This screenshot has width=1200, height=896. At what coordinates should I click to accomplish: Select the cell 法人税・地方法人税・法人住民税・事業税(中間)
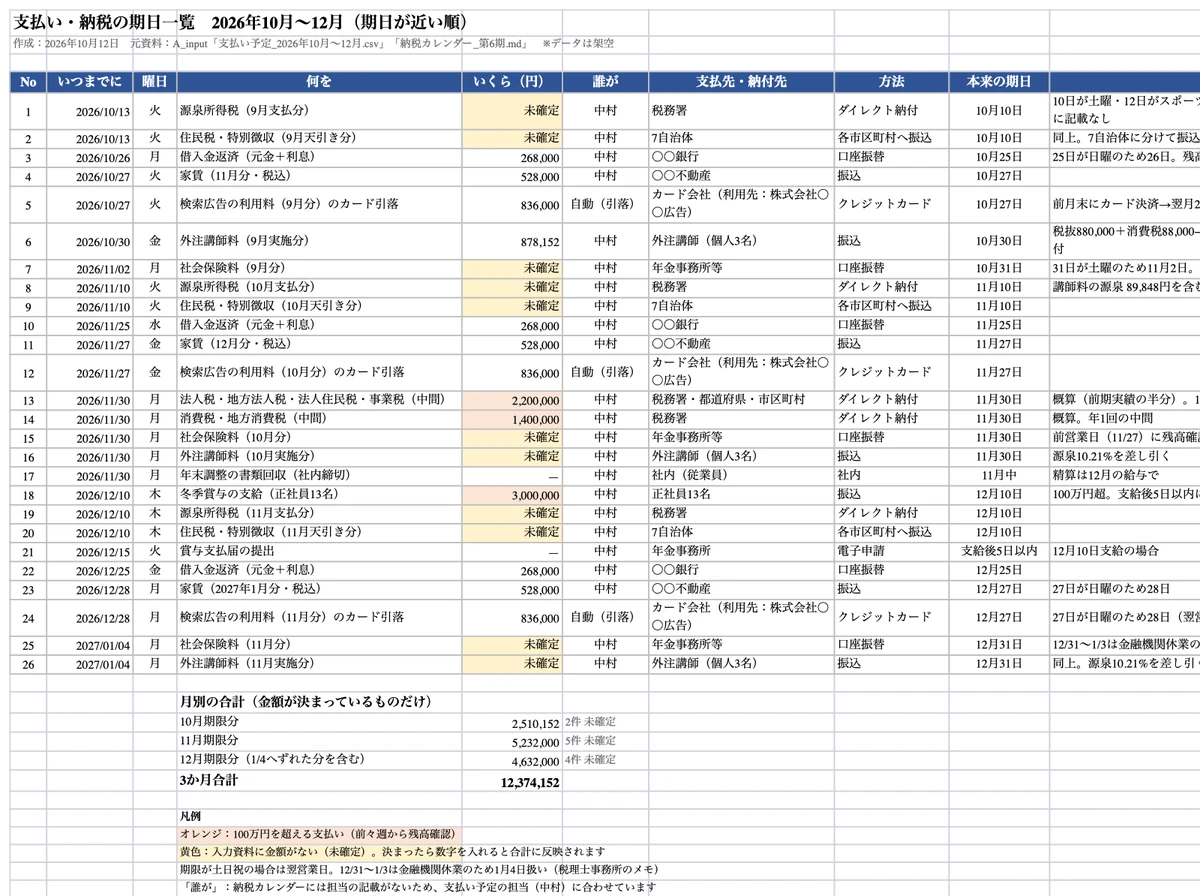click(319, 400)
